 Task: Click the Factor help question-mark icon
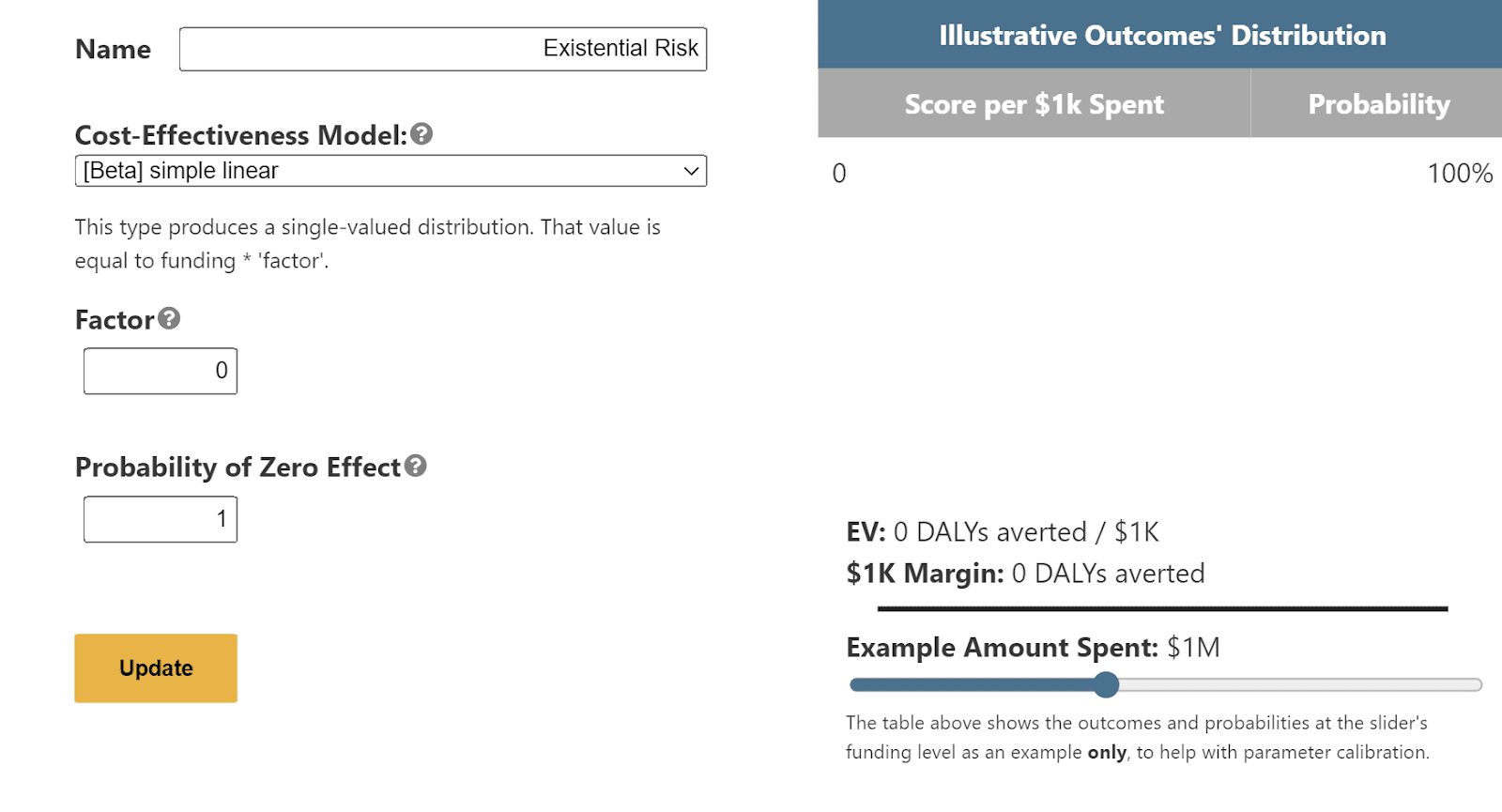pos(169,318)
